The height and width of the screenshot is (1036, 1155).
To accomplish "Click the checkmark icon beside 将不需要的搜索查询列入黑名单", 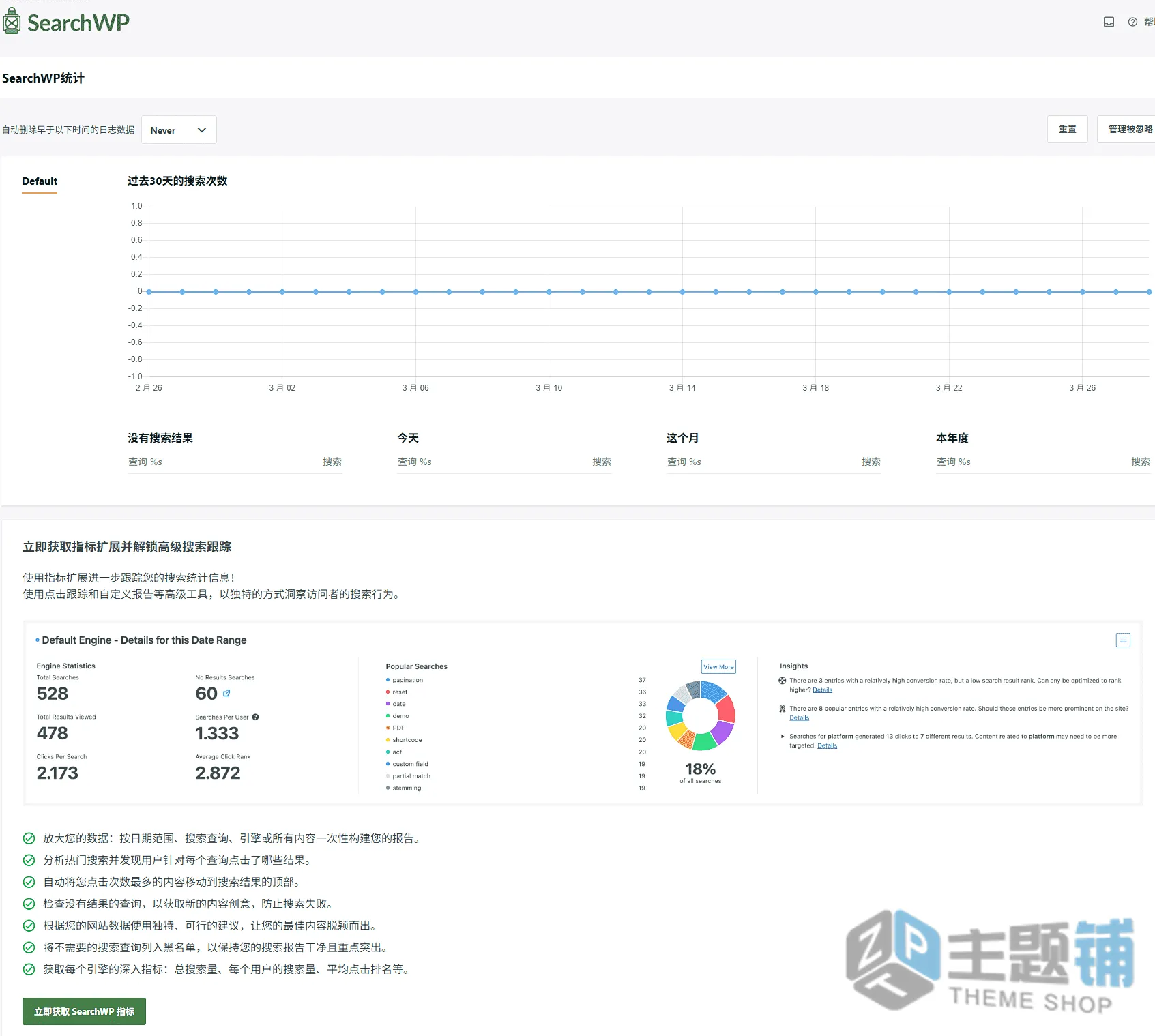I will tap(29, 947).
